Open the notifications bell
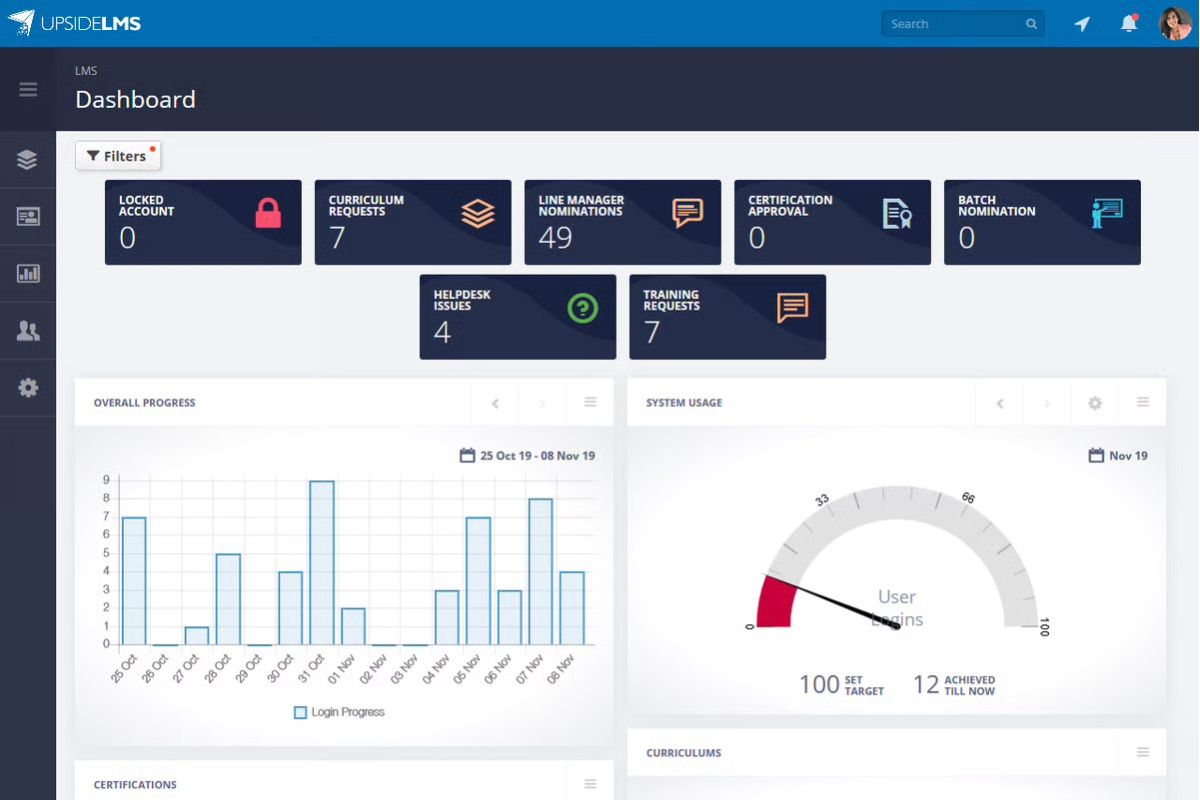The height and width of the screenshot is (800, 1200). pos(1129,23)
